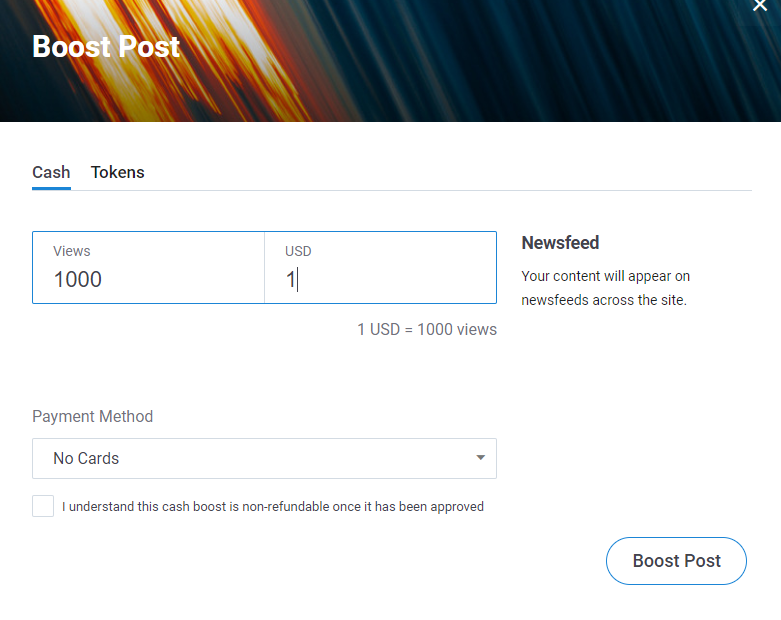
Task: Switch to the Tokens tab
Action: (118, 172)
